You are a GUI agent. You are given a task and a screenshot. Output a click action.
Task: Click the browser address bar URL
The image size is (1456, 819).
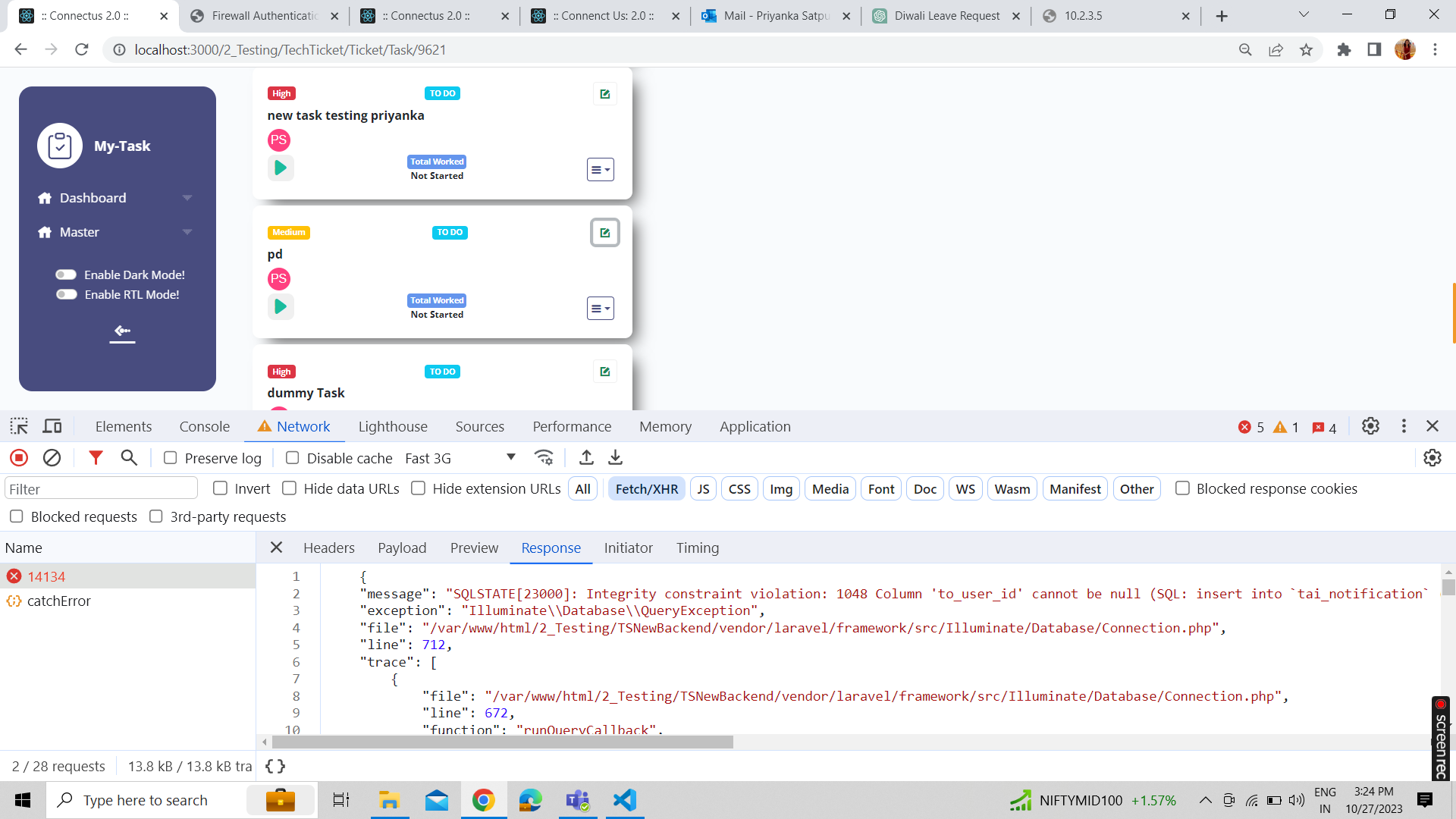290,49
